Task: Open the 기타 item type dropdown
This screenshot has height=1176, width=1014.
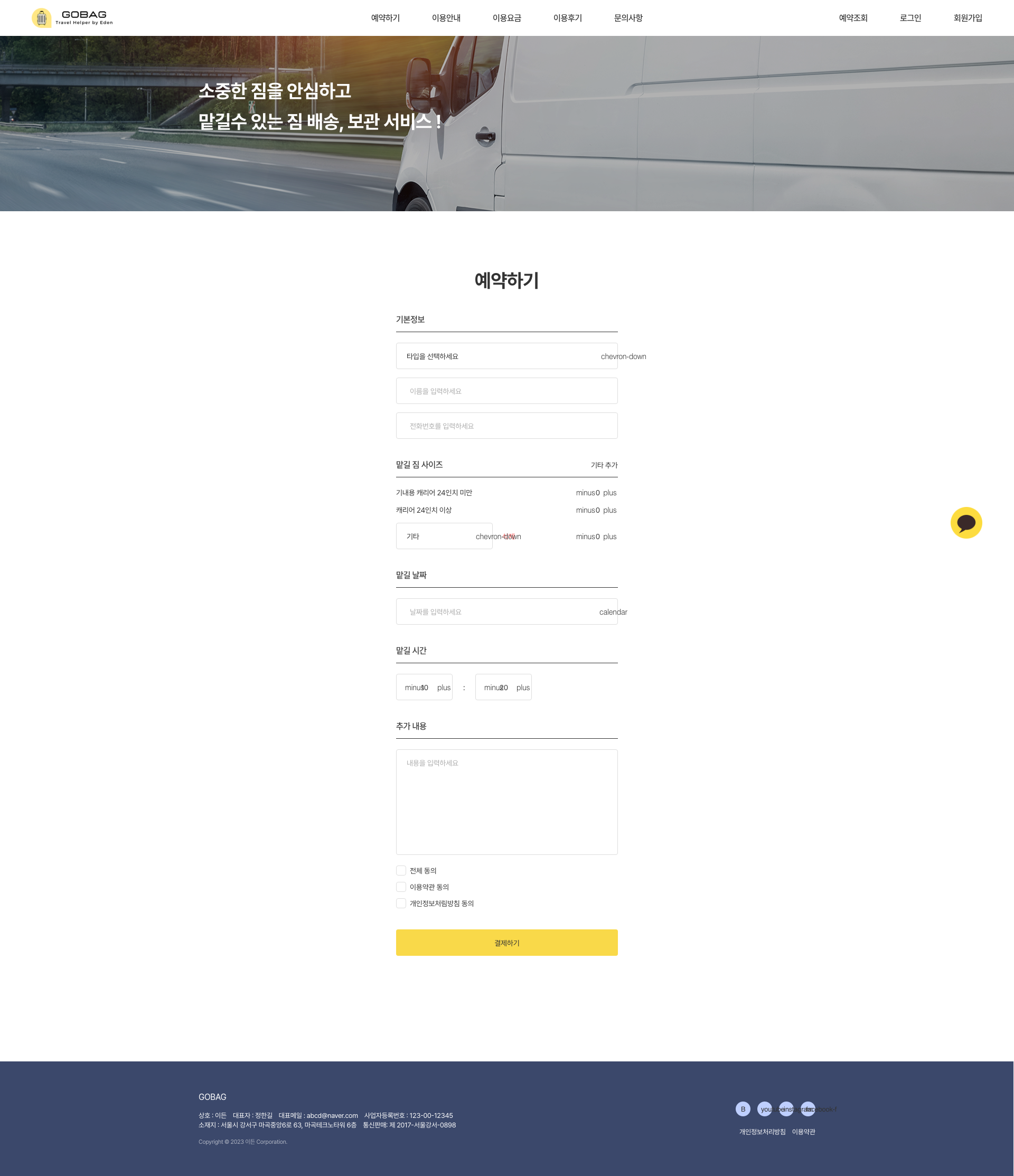Action: click(x=444, y=536)
